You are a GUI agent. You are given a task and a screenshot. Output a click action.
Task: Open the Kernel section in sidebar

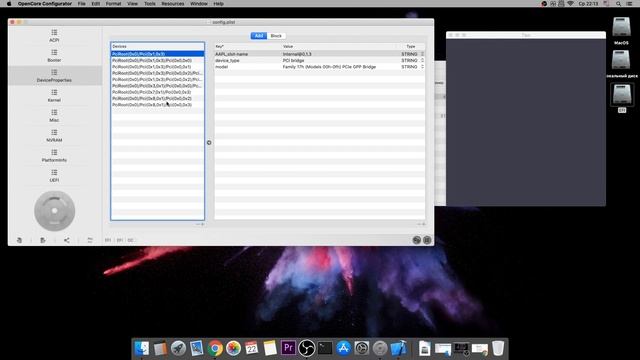click(54, 96)
